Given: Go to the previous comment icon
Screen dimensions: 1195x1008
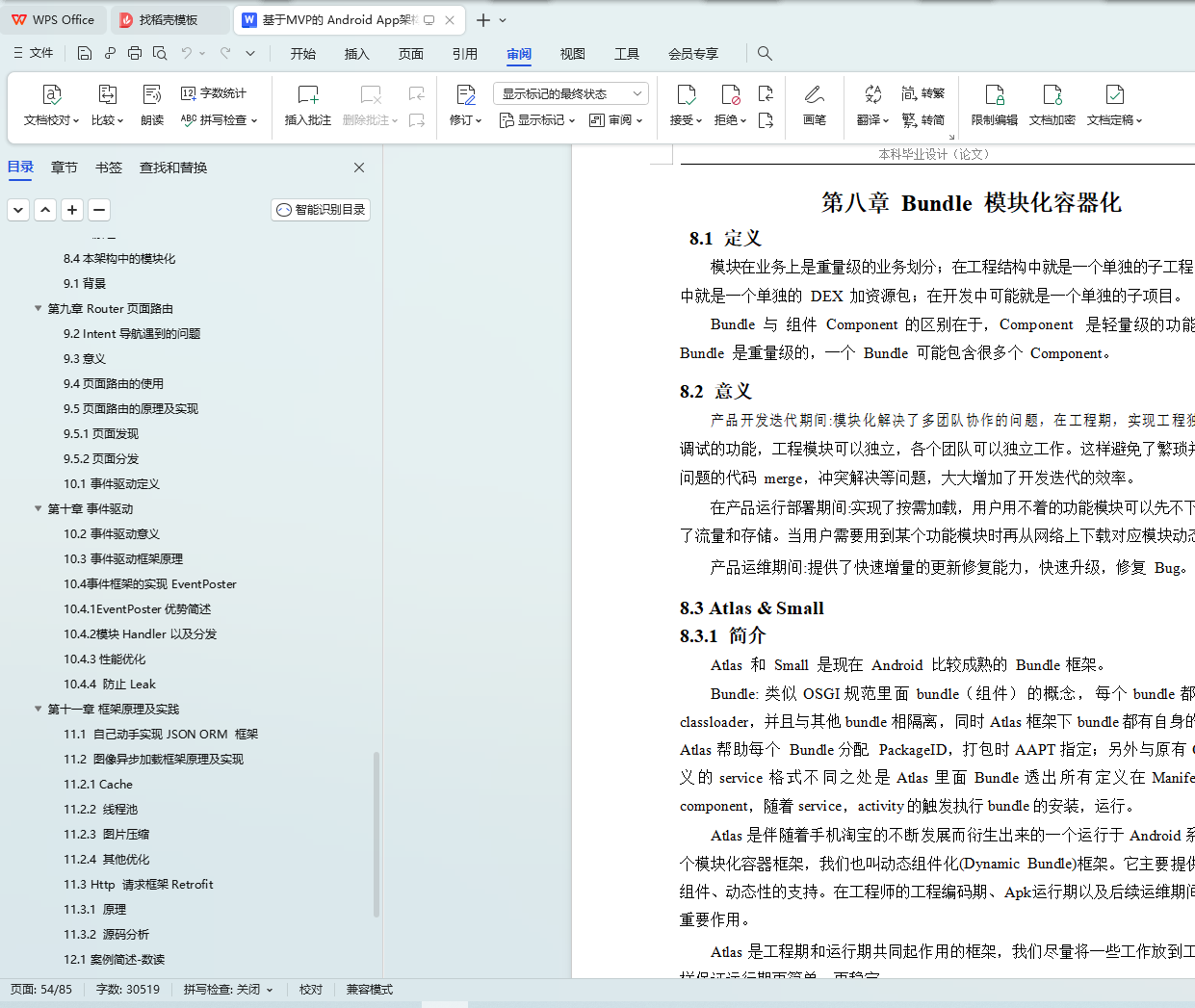Looking at the screenshot, I should (x=417, y=93).
